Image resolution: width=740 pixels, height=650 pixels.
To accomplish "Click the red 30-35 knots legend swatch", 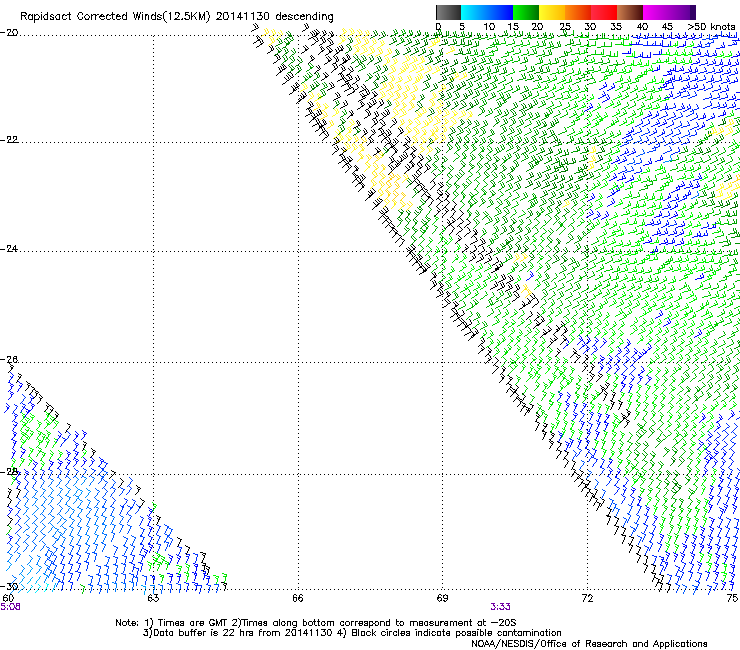I will (x=604, y=12).
